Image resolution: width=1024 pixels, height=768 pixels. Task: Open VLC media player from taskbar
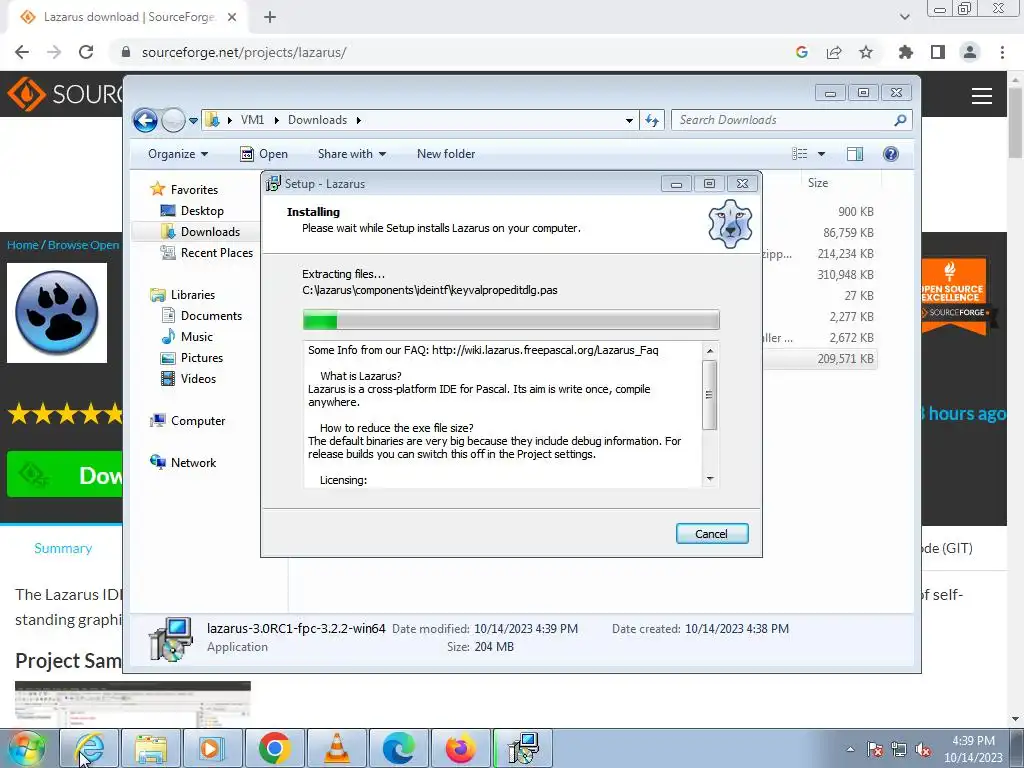[x=337, y=748]
